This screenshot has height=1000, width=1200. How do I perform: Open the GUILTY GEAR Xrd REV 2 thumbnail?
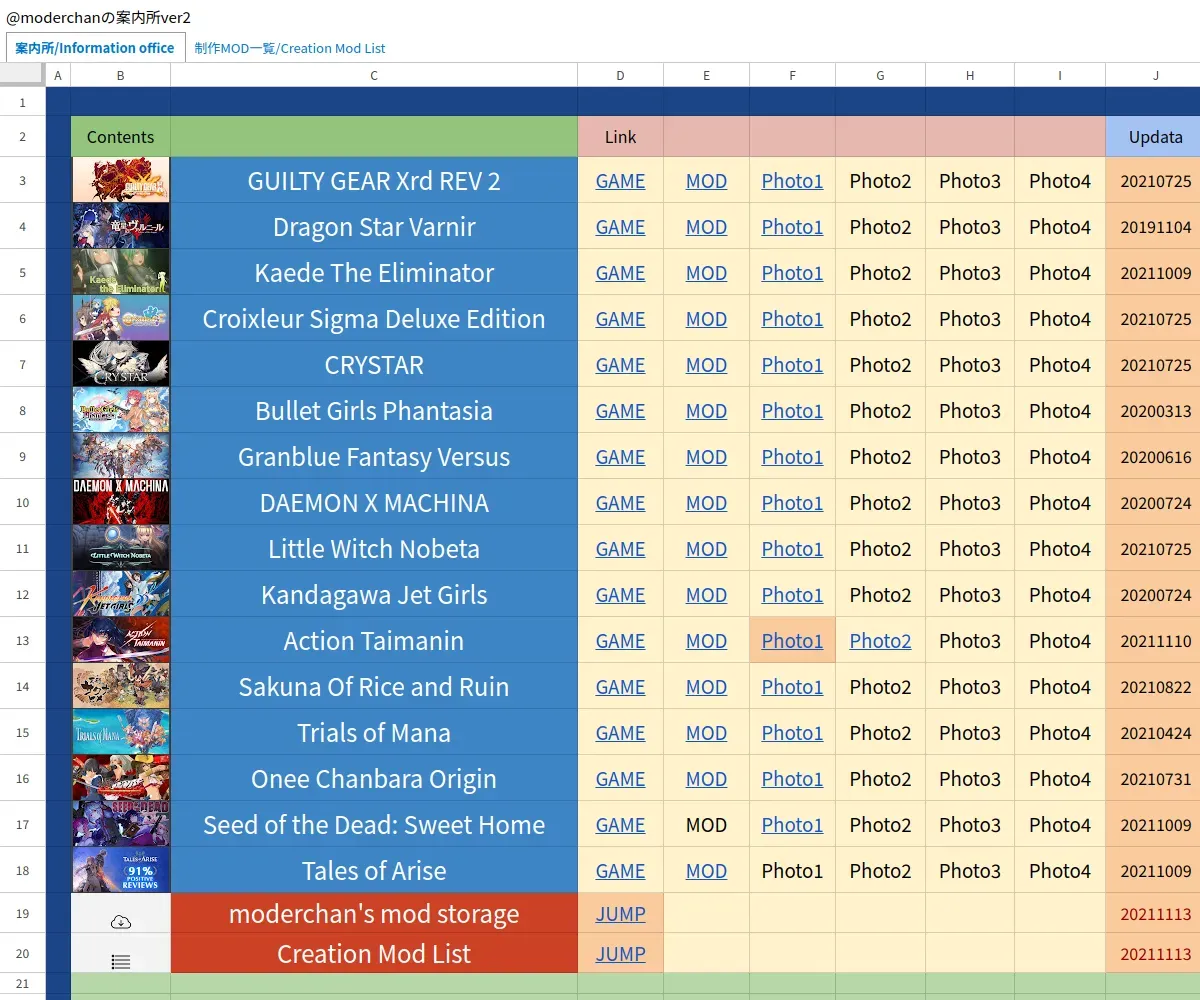coord(121,180)
